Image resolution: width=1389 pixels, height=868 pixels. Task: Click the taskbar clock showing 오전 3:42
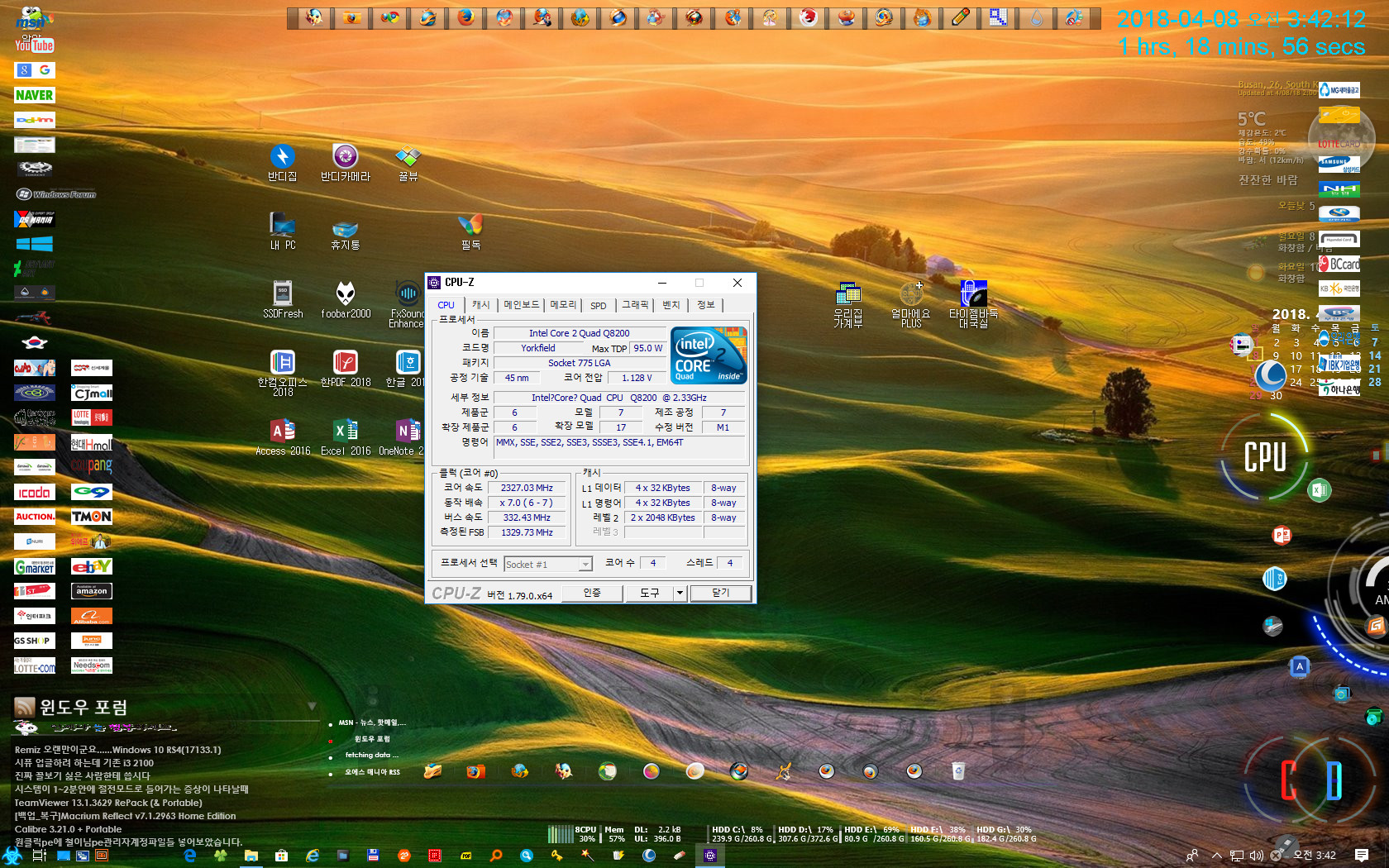[1315, 856]
